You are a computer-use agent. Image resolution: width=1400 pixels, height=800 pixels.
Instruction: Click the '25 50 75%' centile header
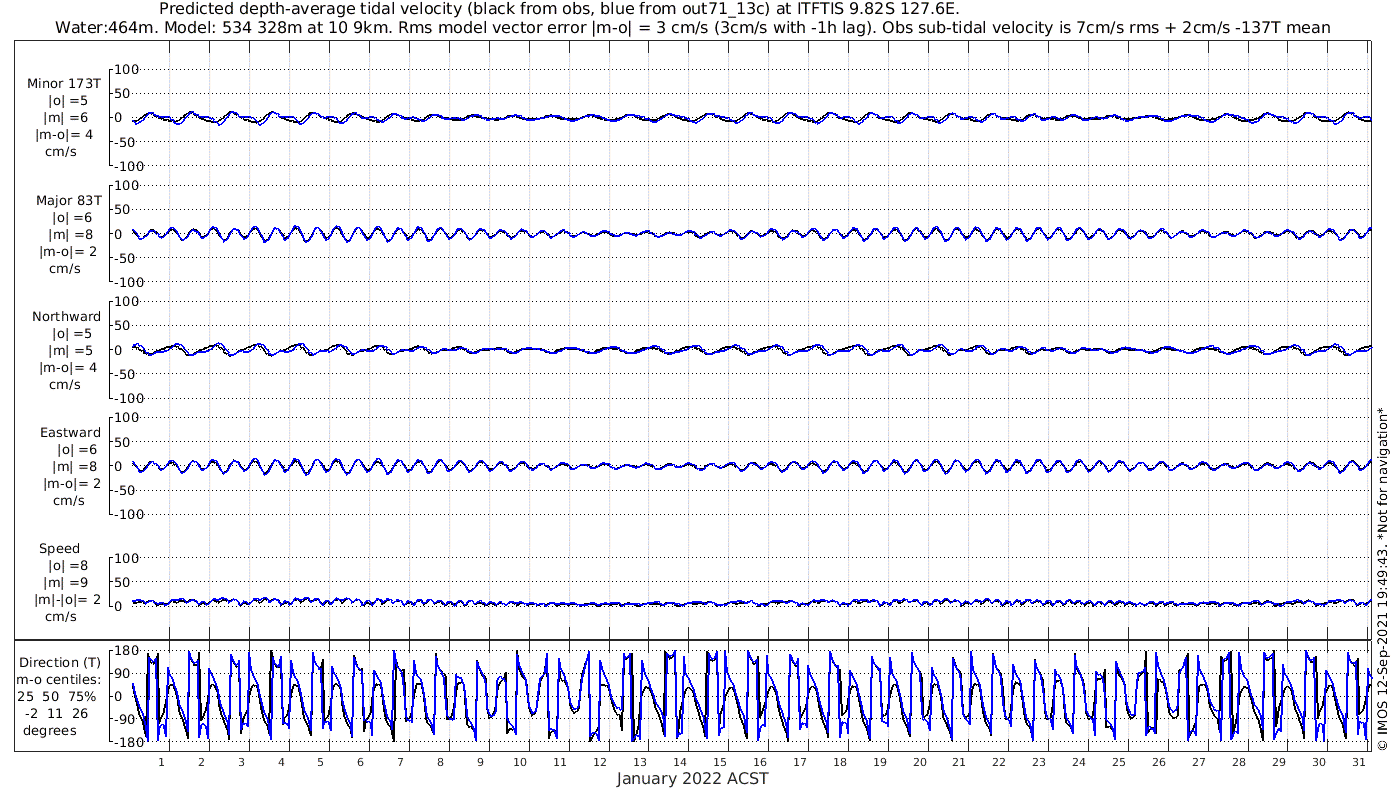tap(57, 695)
